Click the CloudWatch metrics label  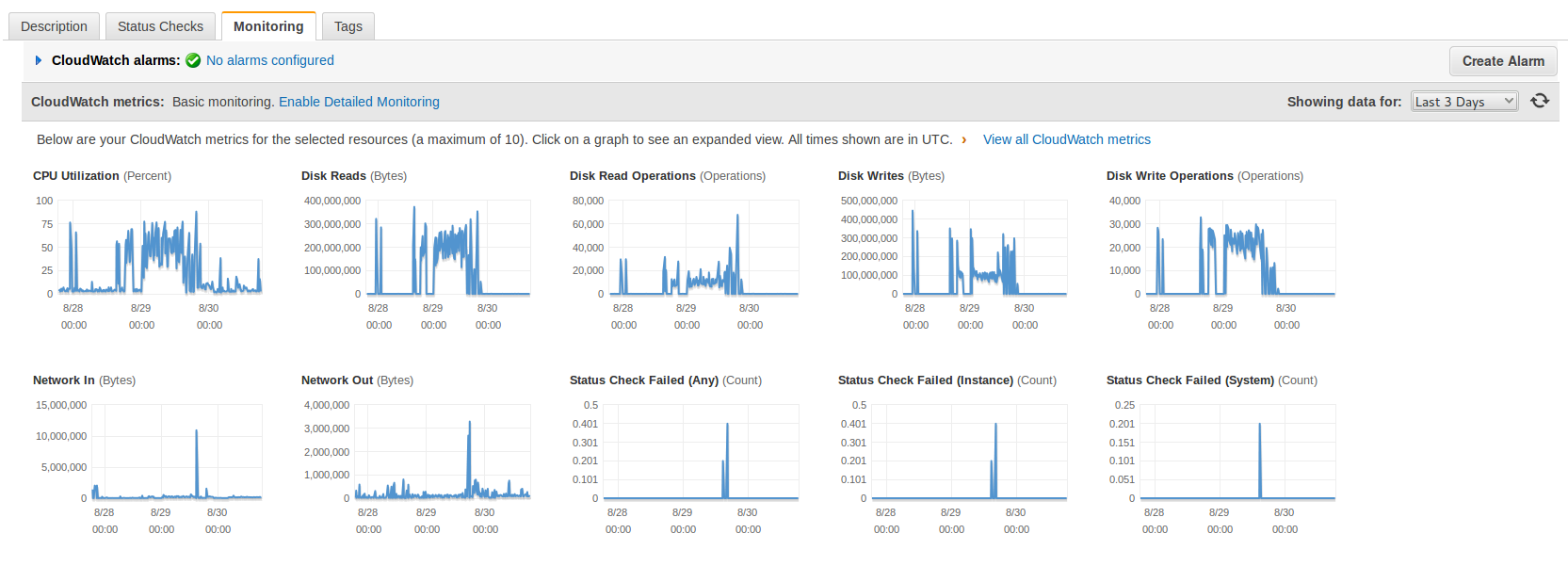(98, 102)
